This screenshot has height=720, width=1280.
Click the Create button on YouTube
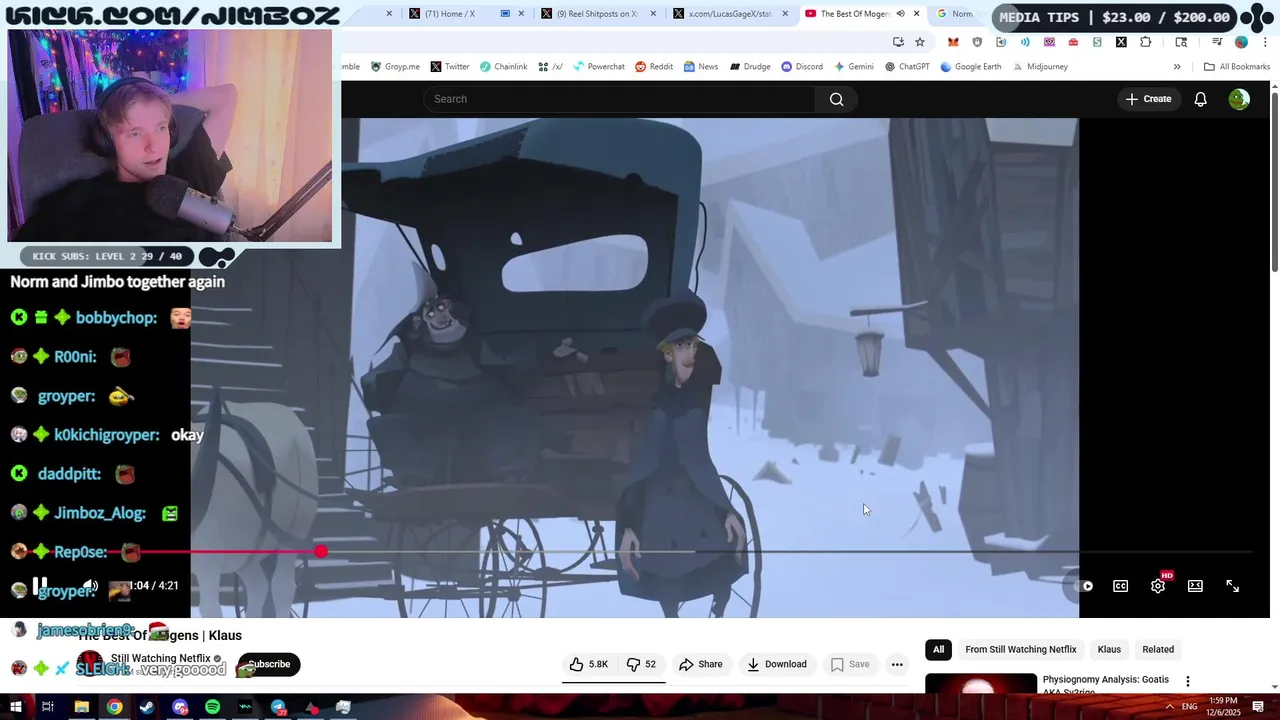pyautogui.click(x=1148, y=99)
